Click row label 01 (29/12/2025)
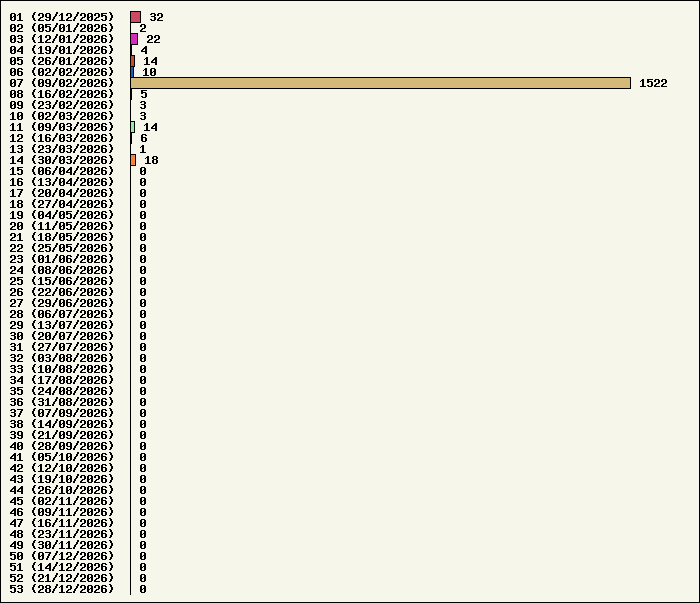This screenshot has width=700, height=603. pyautogui.click(x=62, y=17)
